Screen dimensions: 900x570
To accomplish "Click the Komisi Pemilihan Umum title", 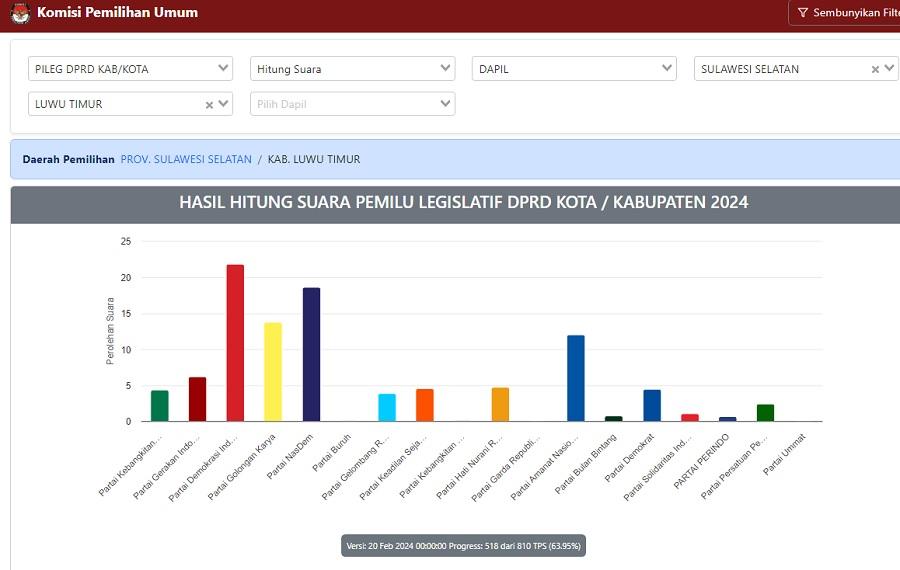I will 117,13.
